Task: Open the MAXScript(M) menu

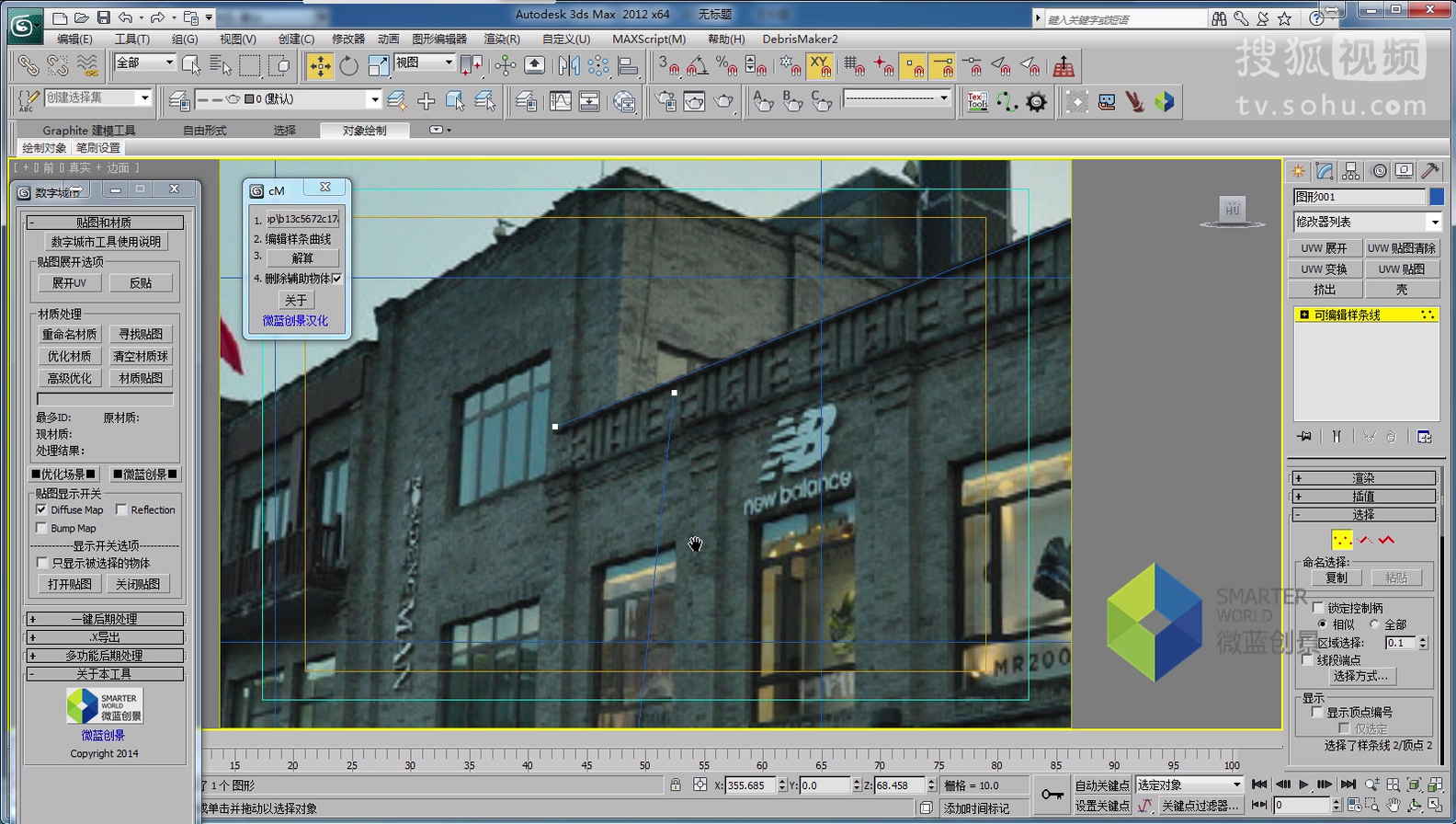Action: point(649,39)
